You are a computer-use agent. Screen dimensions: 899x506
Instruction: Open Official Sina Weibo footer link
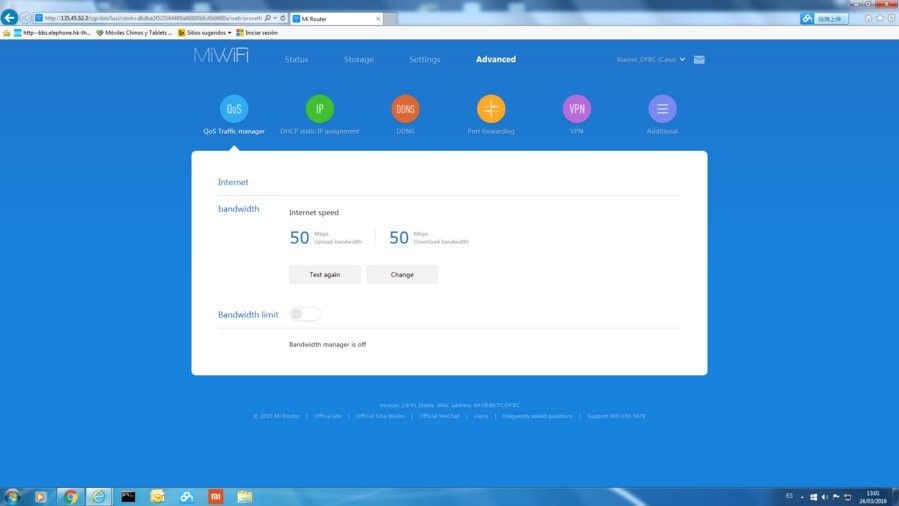380,416
